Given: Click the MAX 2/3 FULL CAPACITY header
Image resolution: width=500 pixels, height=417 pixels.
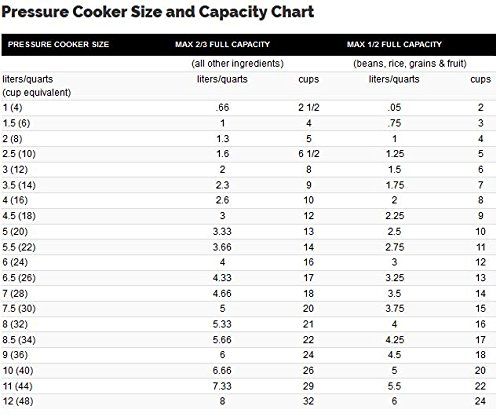Looking at the screenshot, I should coord(222,44).
